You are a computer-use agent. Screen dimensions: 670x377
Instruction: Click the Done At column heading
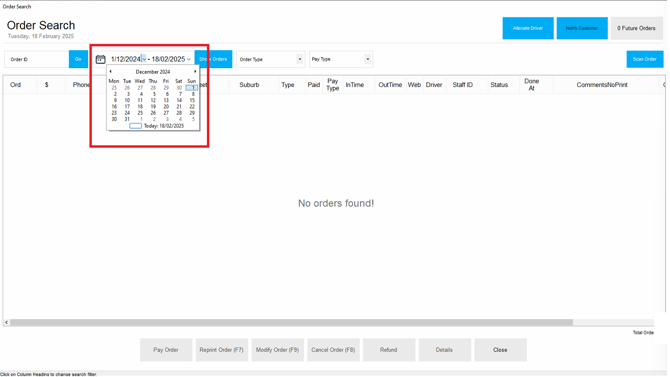[x=532, y=85]
